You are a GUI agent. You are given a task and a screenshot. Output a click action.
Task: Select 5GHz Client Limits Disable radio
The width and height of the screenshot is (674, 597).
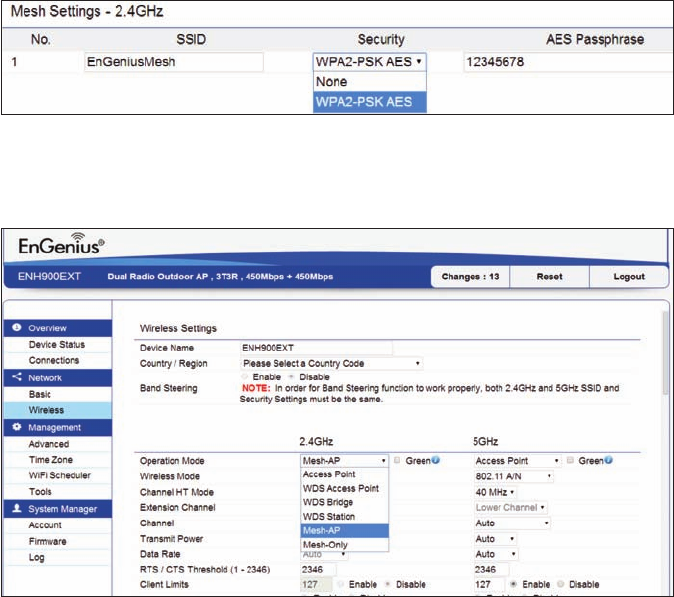pyautogui.click(x=561, y=584)
